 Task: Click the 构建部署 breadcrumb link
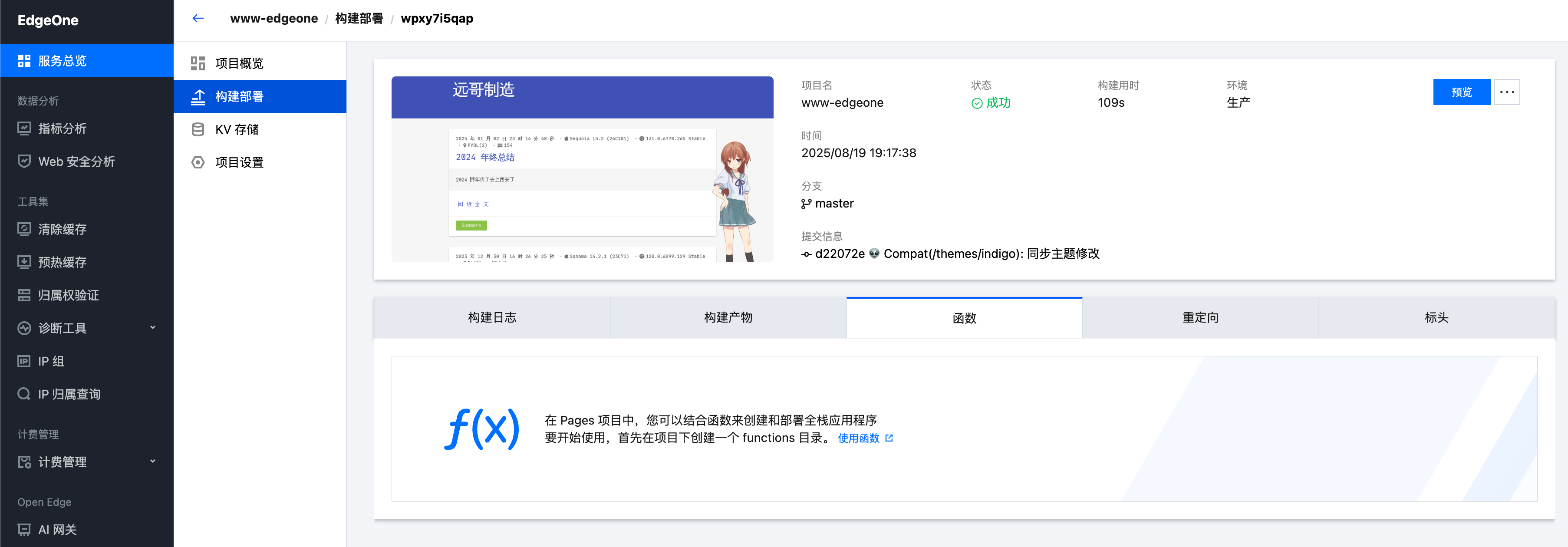(359, 18)
